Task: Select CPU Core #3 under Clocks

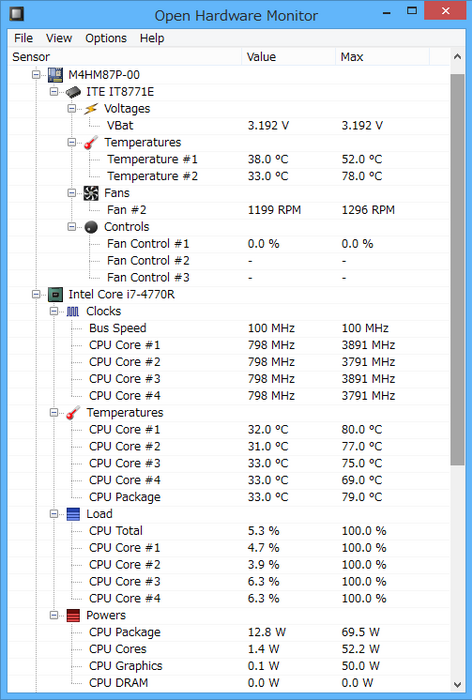Action: tap(229, 379)
